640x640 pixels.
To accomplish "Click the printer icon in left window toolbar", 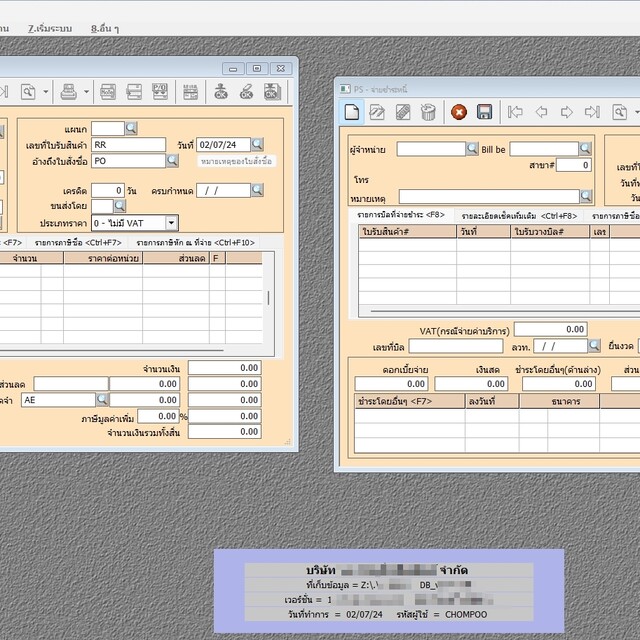I will 69,93.
